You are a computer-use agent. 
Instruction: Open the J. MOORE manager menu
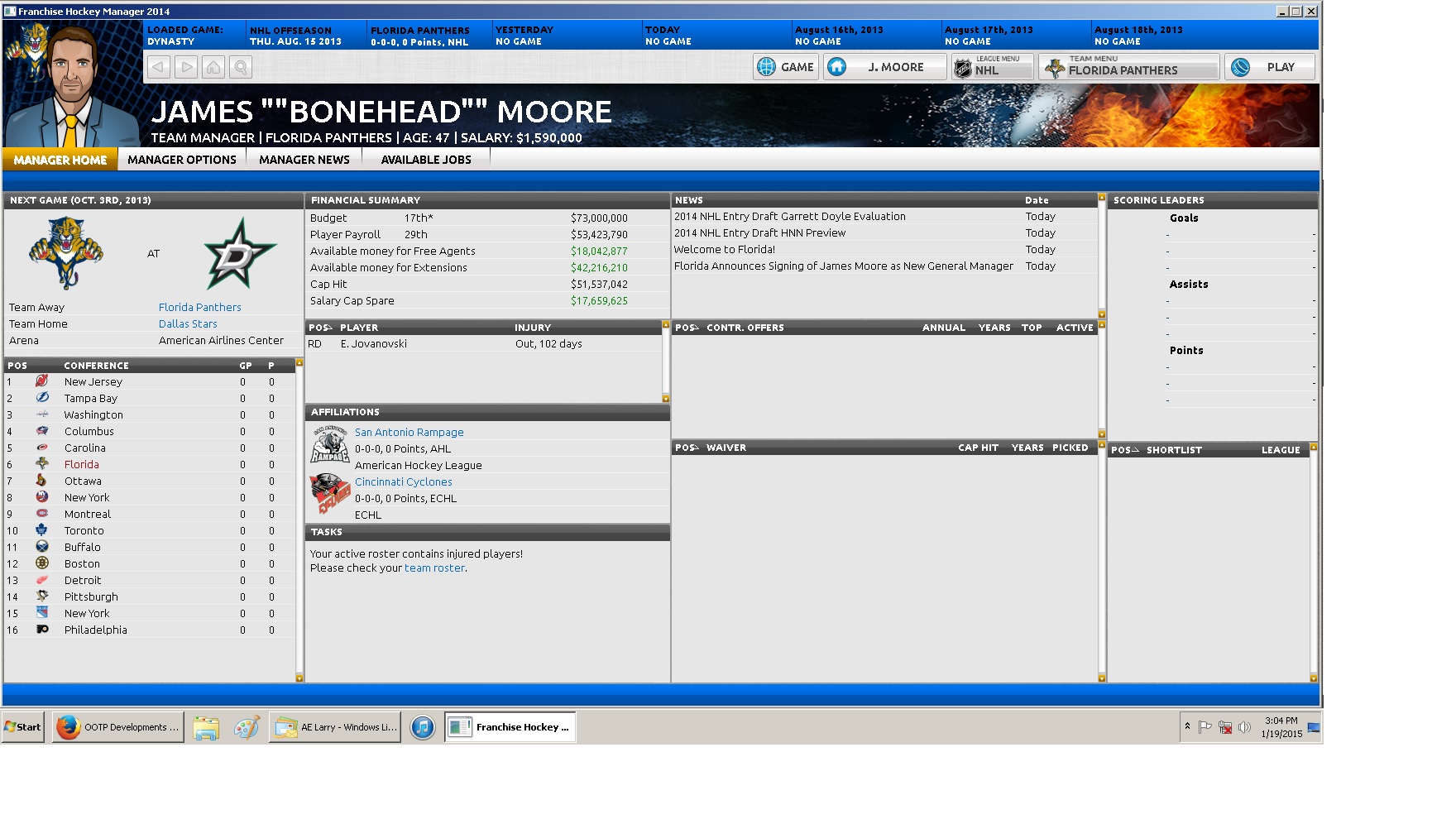[884, 67]
